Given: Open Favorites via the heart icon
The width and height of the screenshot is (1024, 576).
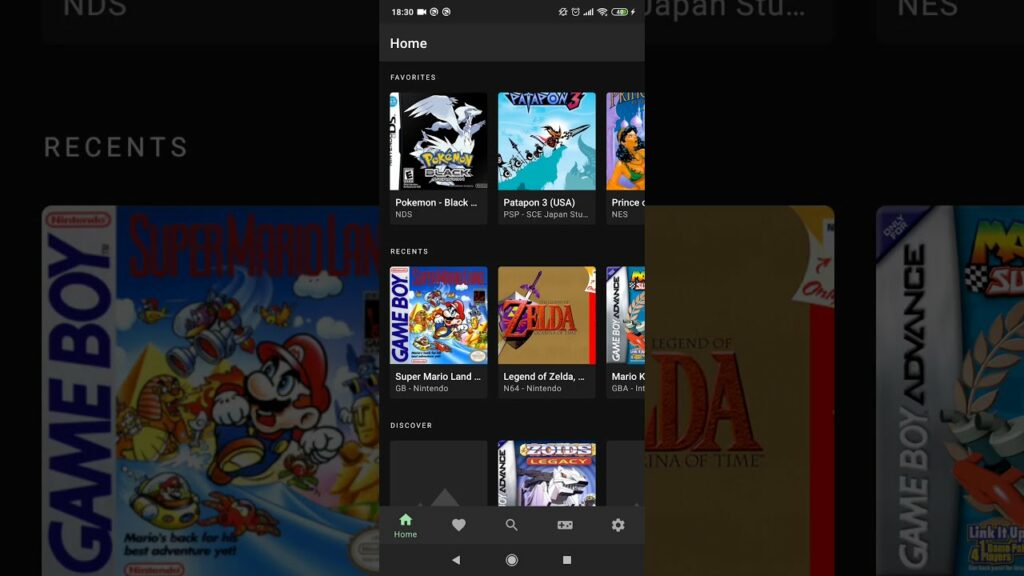Looking at the screenshot, I should click(459, 525).
